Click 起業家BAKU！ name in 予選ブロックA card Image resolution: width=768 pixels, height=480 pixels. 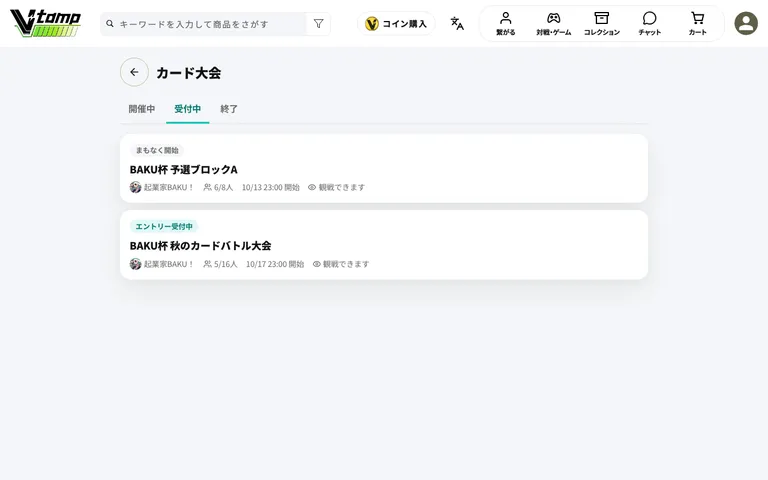coord(169,187)
